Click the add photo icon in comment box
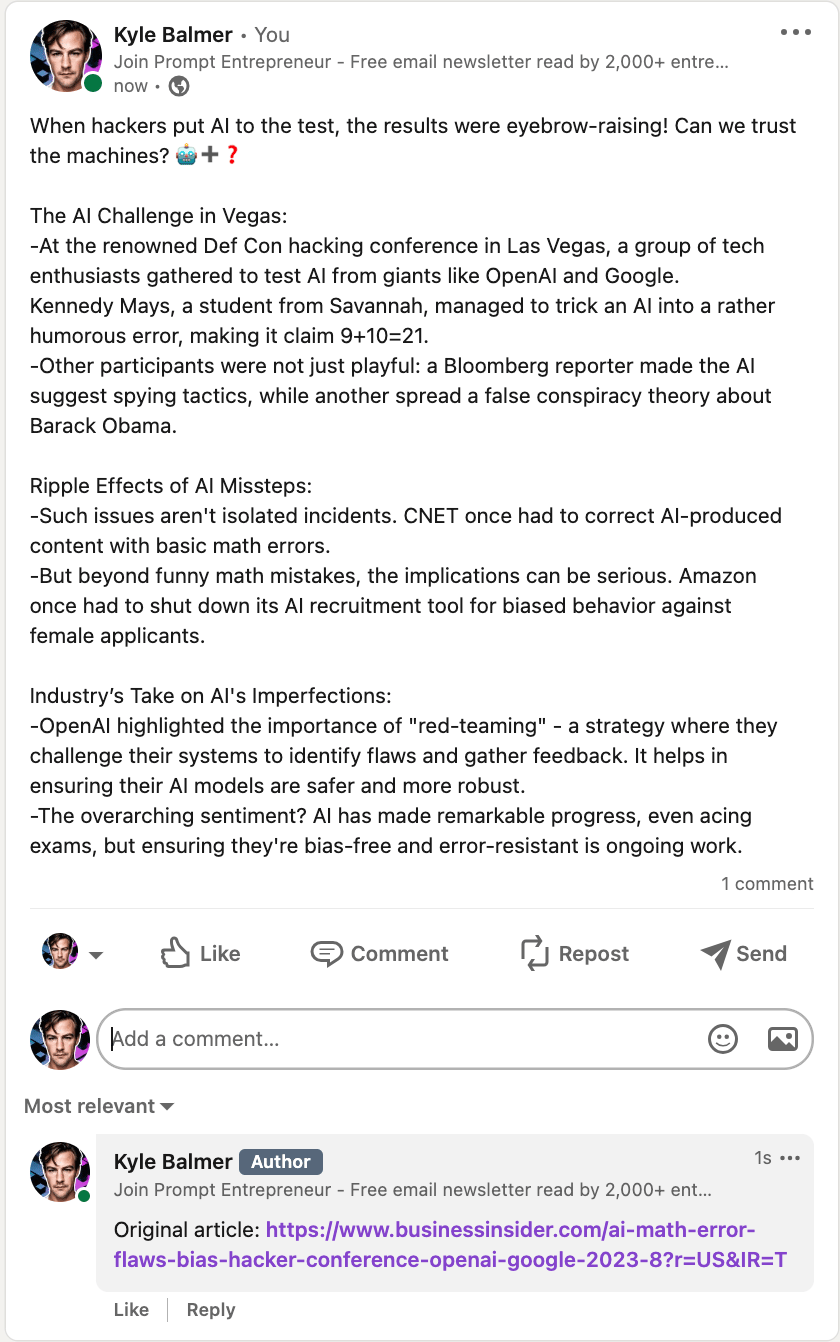The height and width of the screenshot is (1342, 840). [x=782, y=1039]
